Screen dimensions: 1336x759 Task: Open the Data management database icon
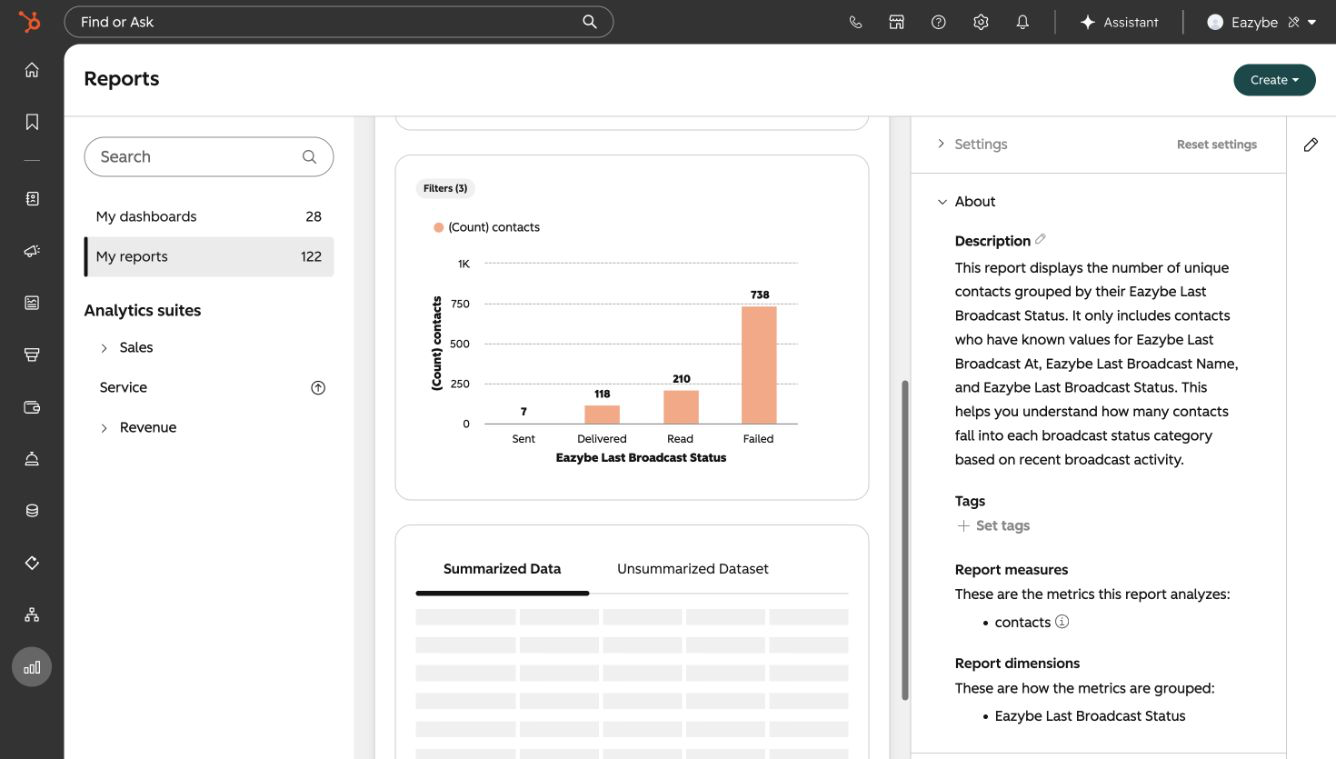tap(32, 511)
